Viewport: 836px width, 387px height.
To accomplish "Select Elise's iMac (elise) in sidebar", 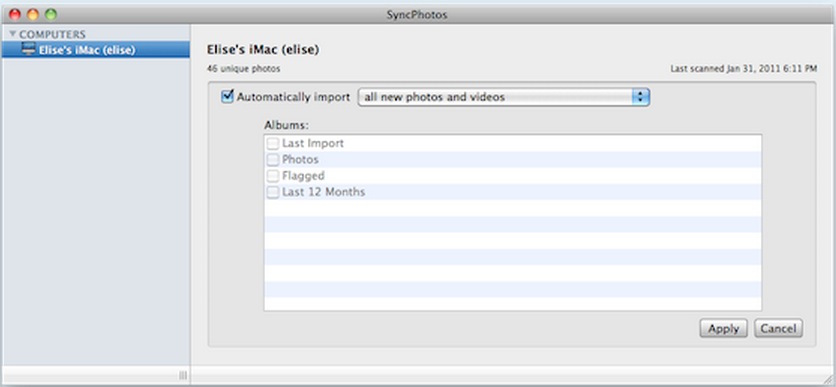I will [95, 50].
